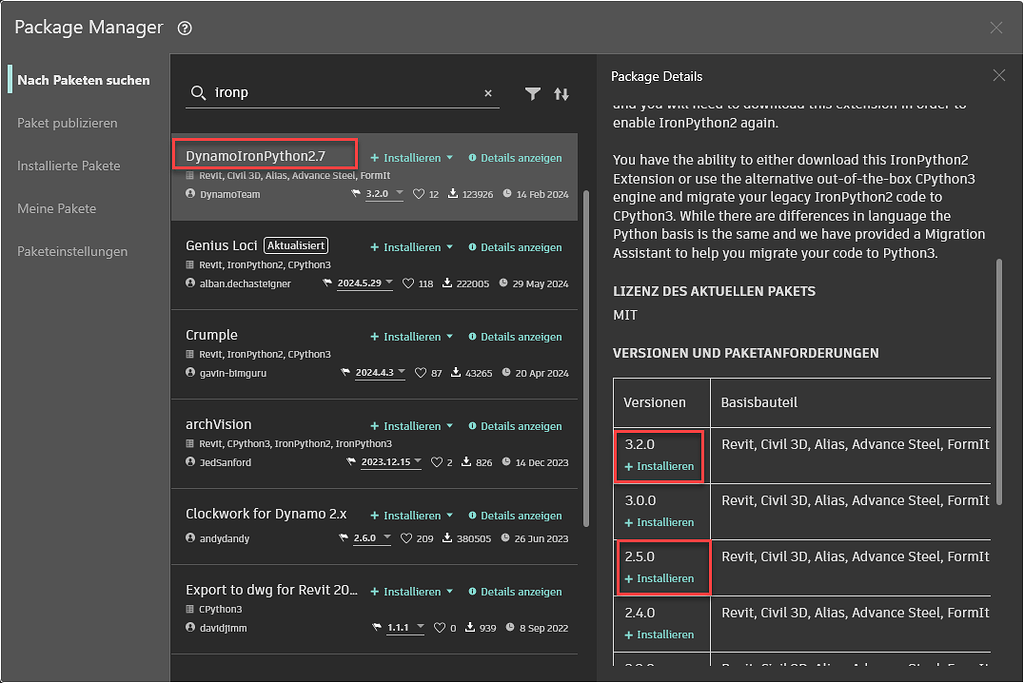Click the author icon beside DynamoTeam

point(189,193)
